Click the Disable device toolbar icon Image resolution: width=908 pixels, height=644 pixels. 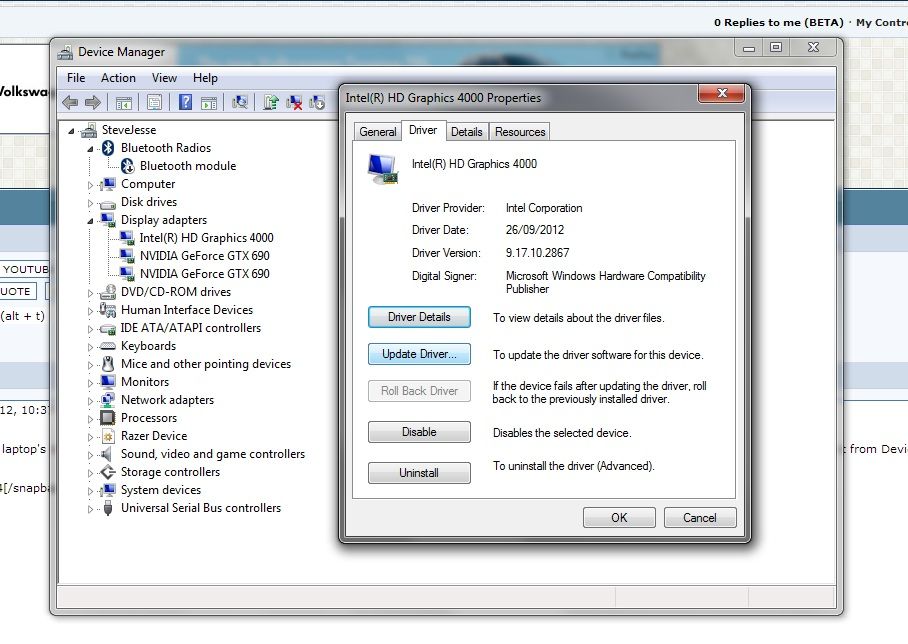(x=318, y=102)
